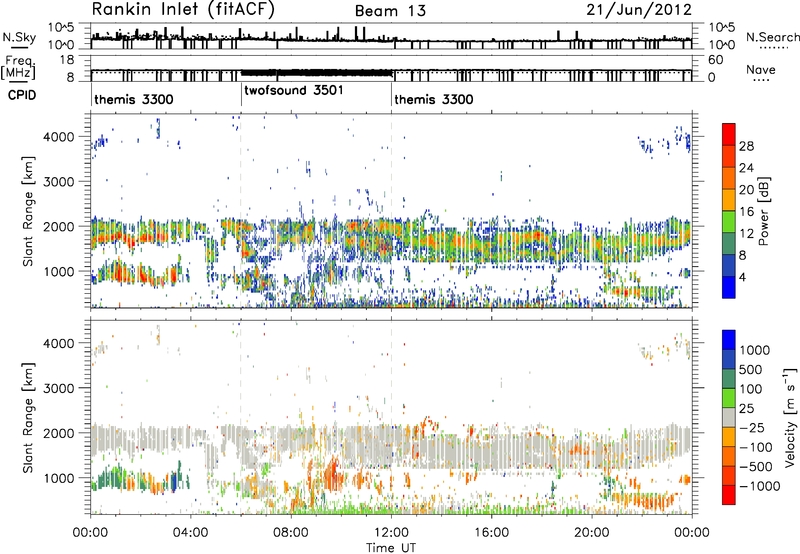
Task: Click the second 'themis 3300' label after 12:00
Action: pyautogui.click(x=434, y=99)
